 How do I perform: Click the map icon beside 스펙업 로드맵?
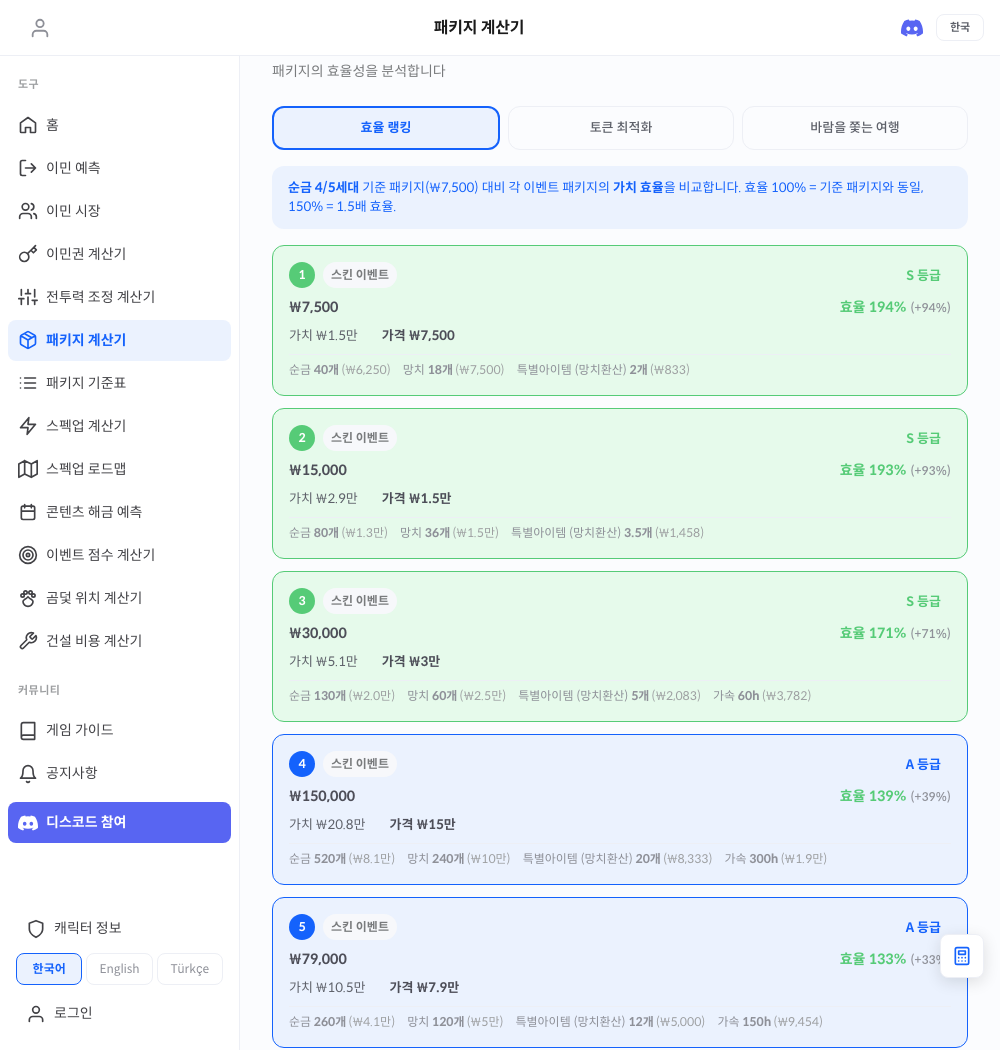27,469
